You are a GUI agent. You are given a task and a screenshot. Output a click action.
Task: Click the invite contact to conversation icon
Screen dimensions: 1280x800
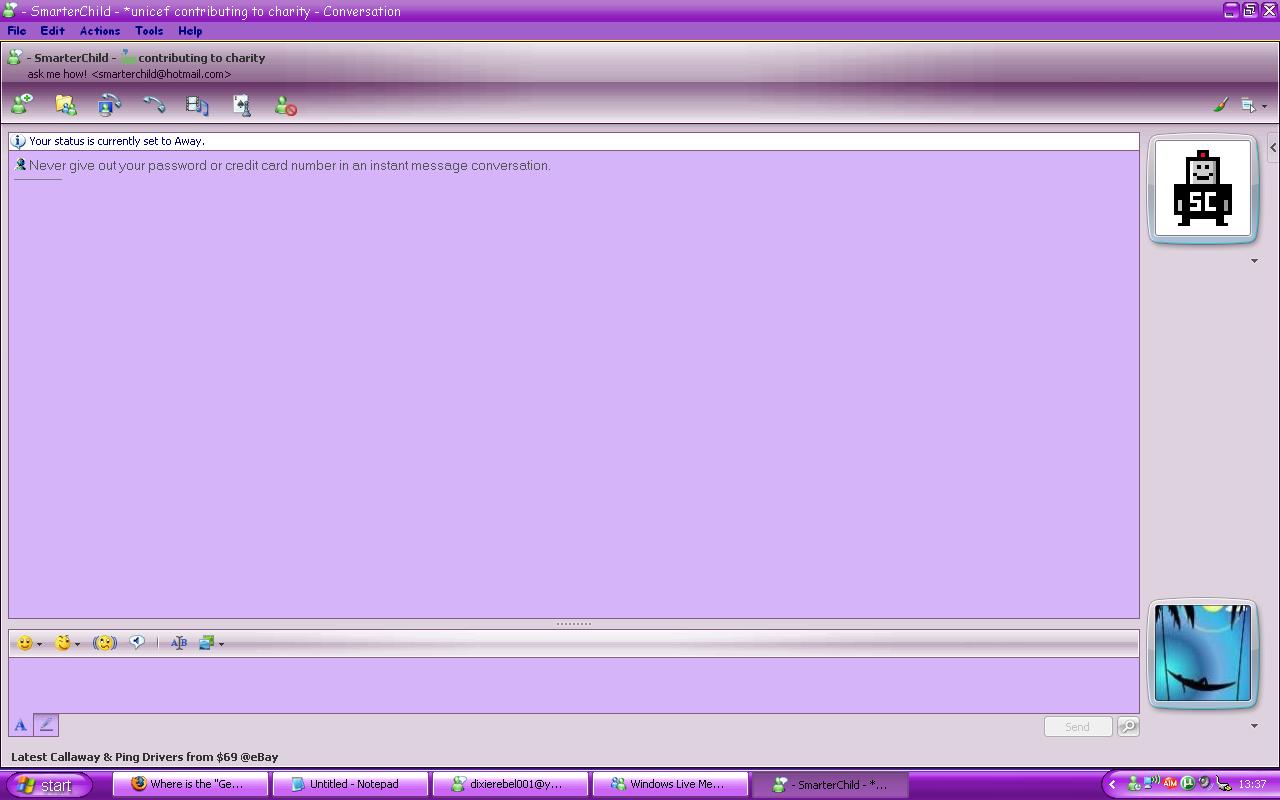click(x=22, y=105)
